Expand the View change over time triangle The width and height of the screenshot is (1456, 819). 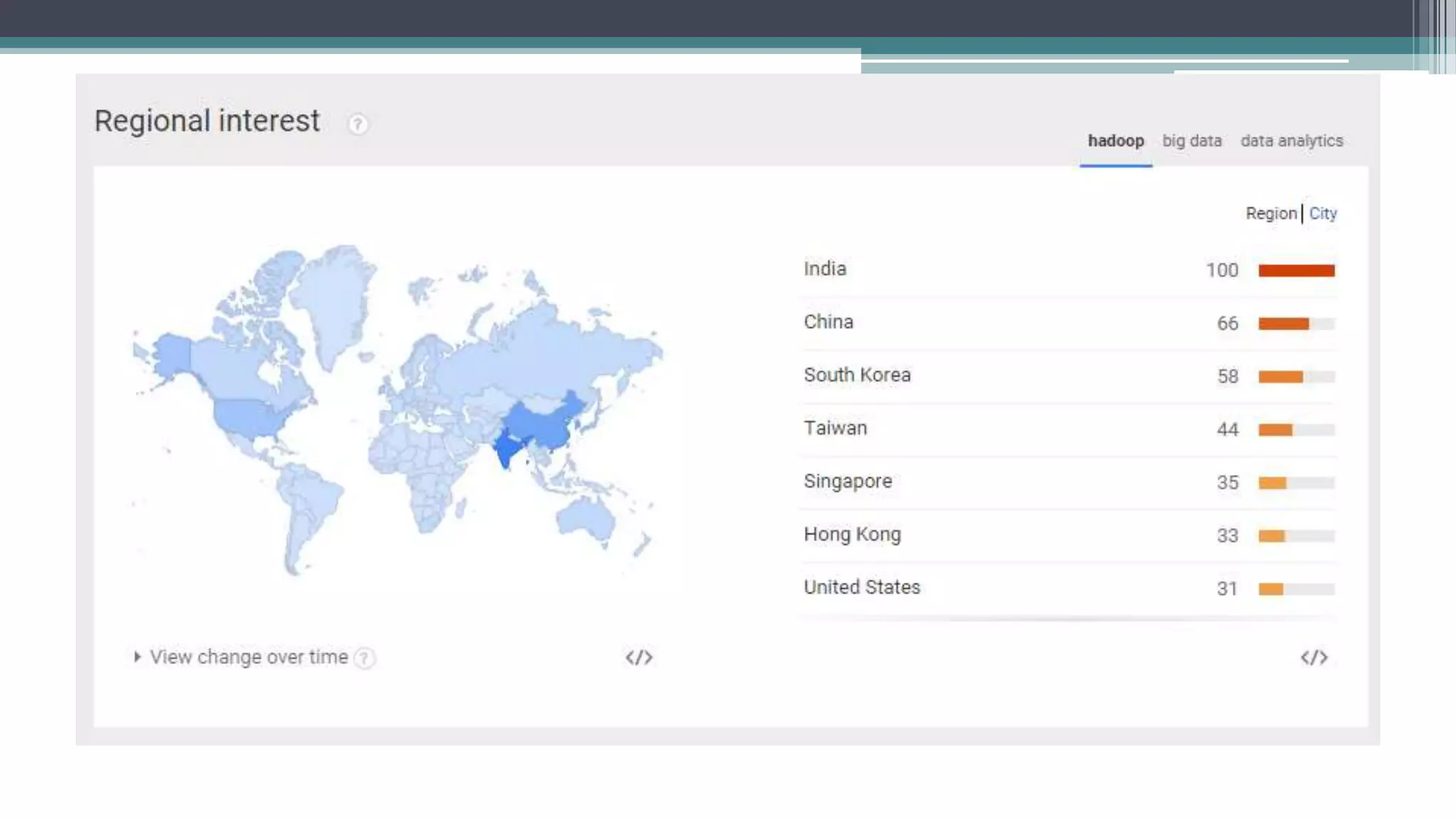tap(137, 657)
